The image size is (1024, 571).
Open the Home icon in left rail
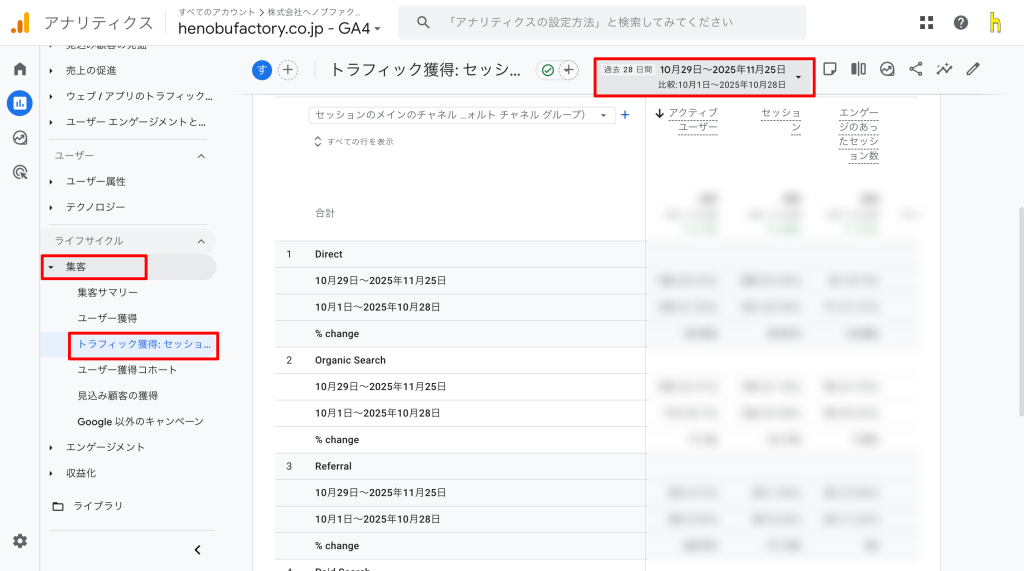tap(19, 69)
